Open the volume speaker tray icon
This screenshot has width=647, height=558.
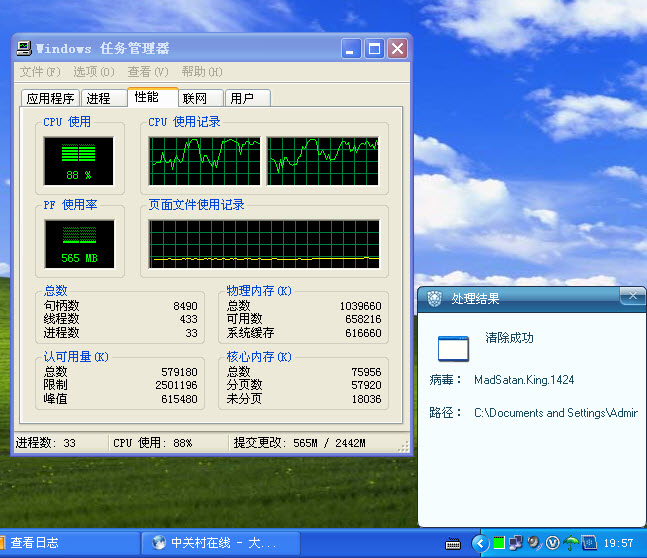coord(534,543)
